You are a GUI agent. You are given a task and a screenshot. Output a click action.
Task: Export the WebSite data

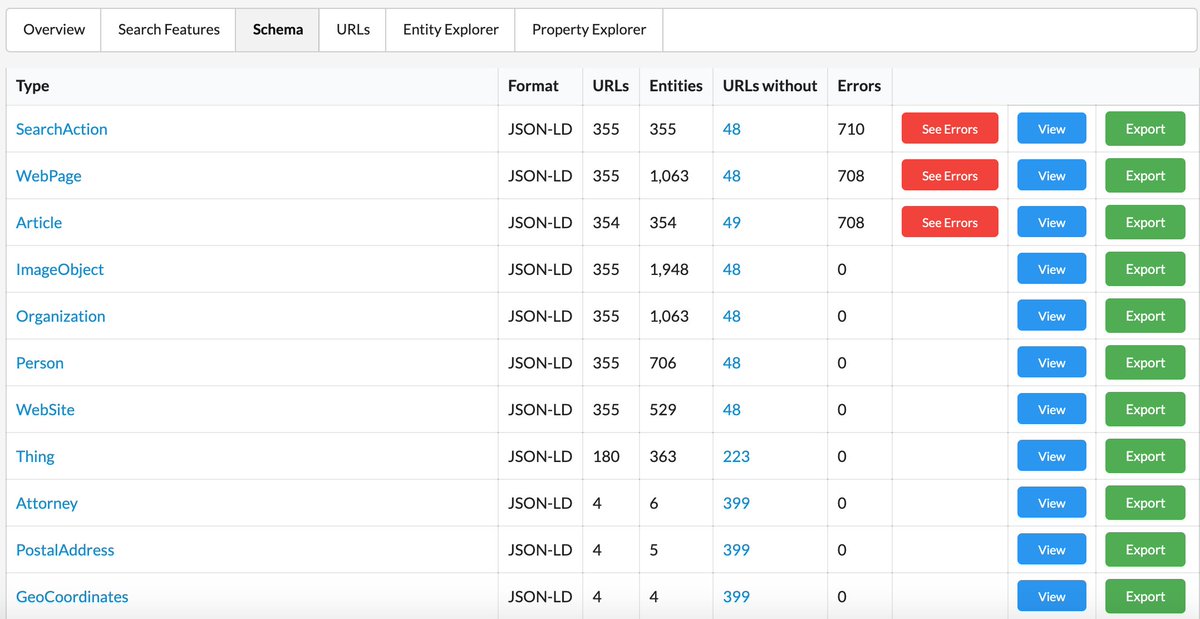[1145, 409]
